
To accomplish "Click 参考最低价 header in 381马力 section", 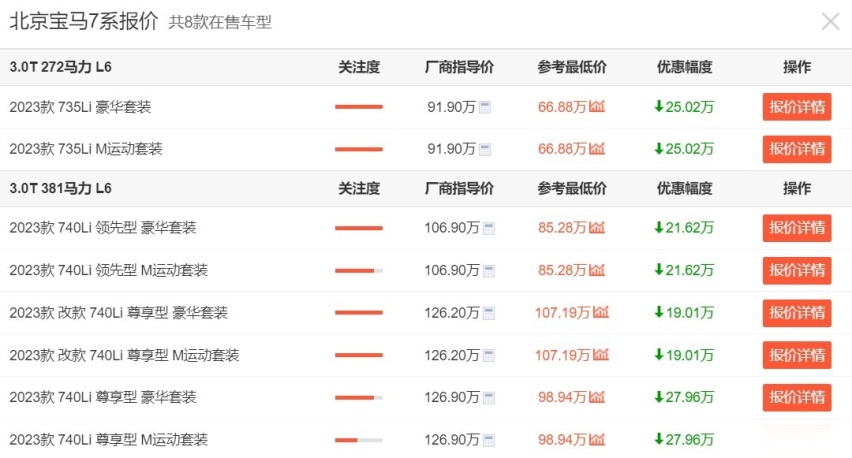I will tap(571, 188).
